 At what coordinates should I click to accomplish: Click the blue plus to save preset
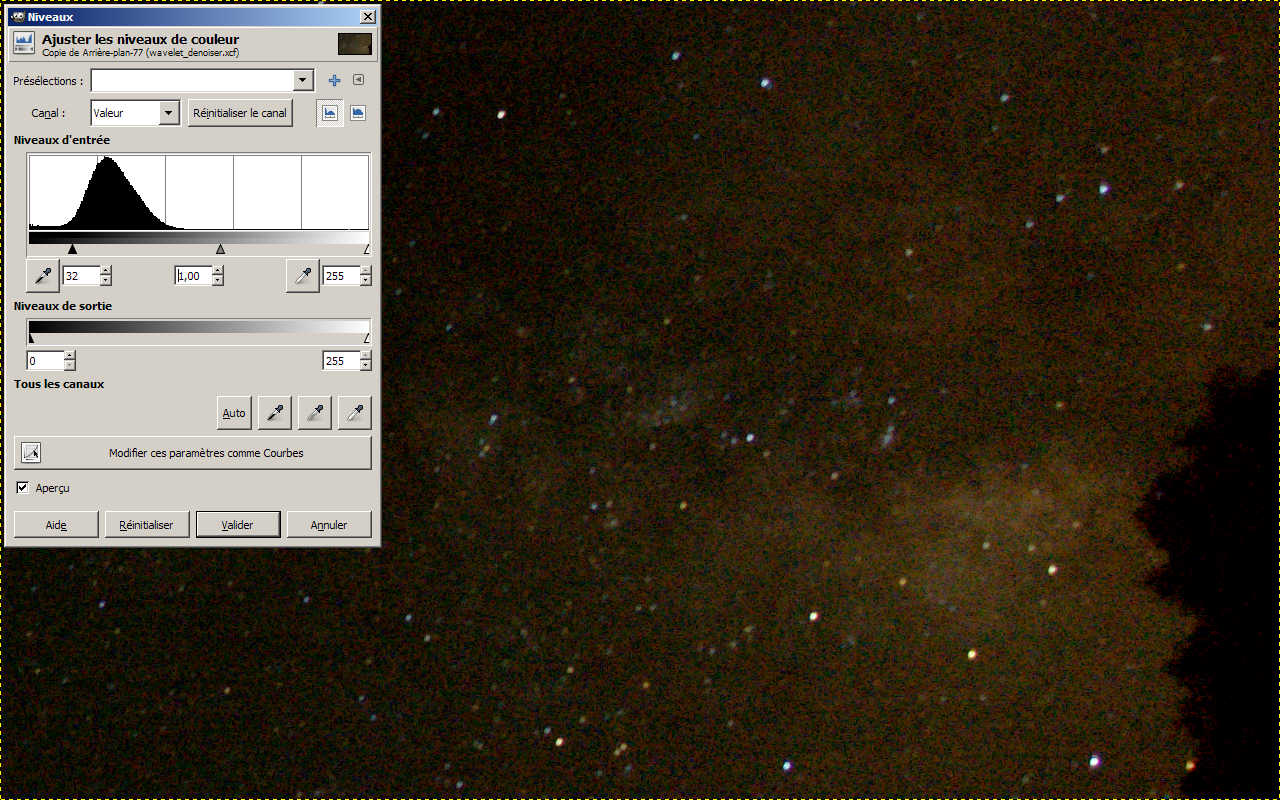coord(334,81)
